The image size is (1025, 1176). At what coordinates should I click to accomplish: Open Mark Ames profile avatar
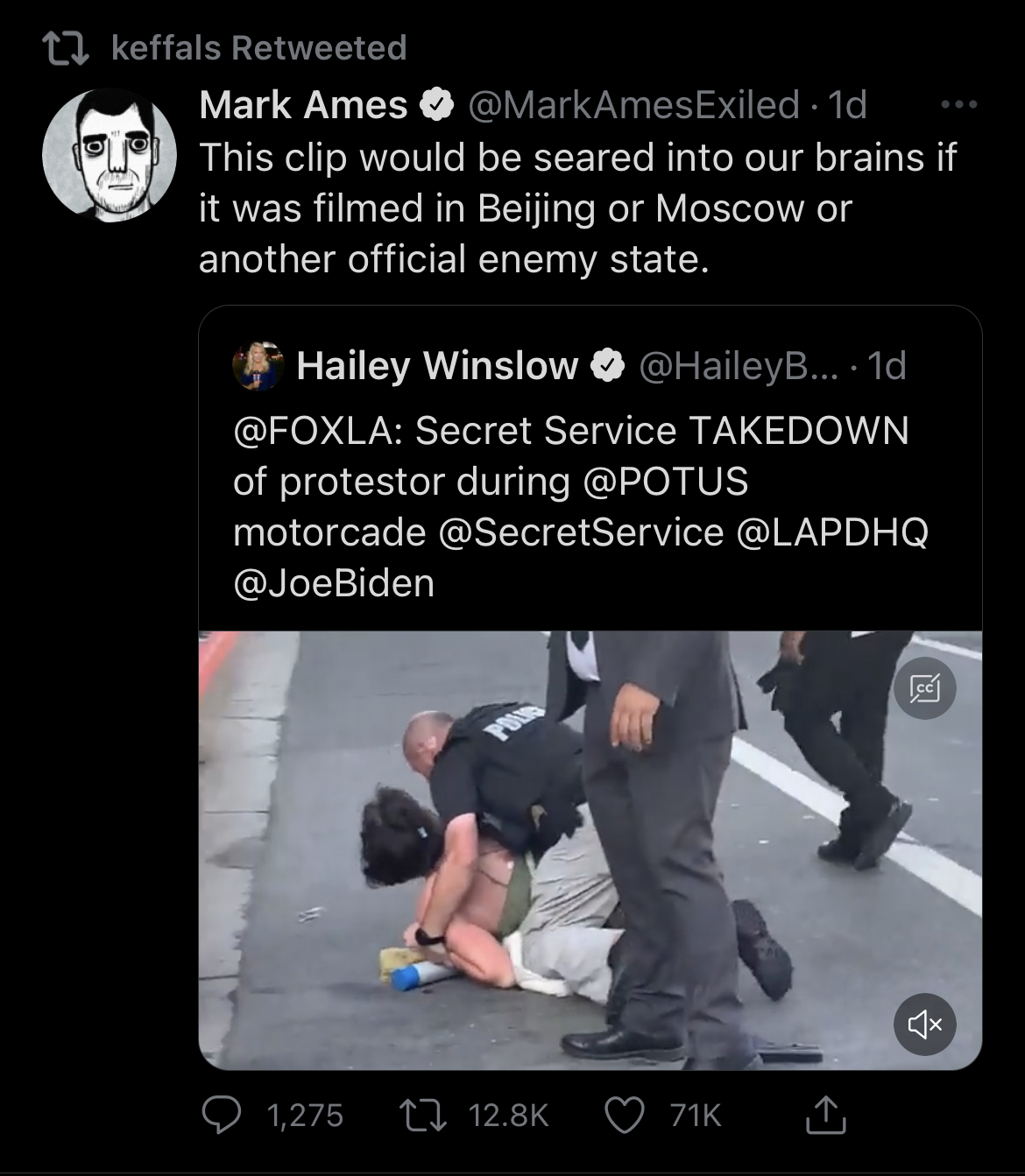point(110,154)
